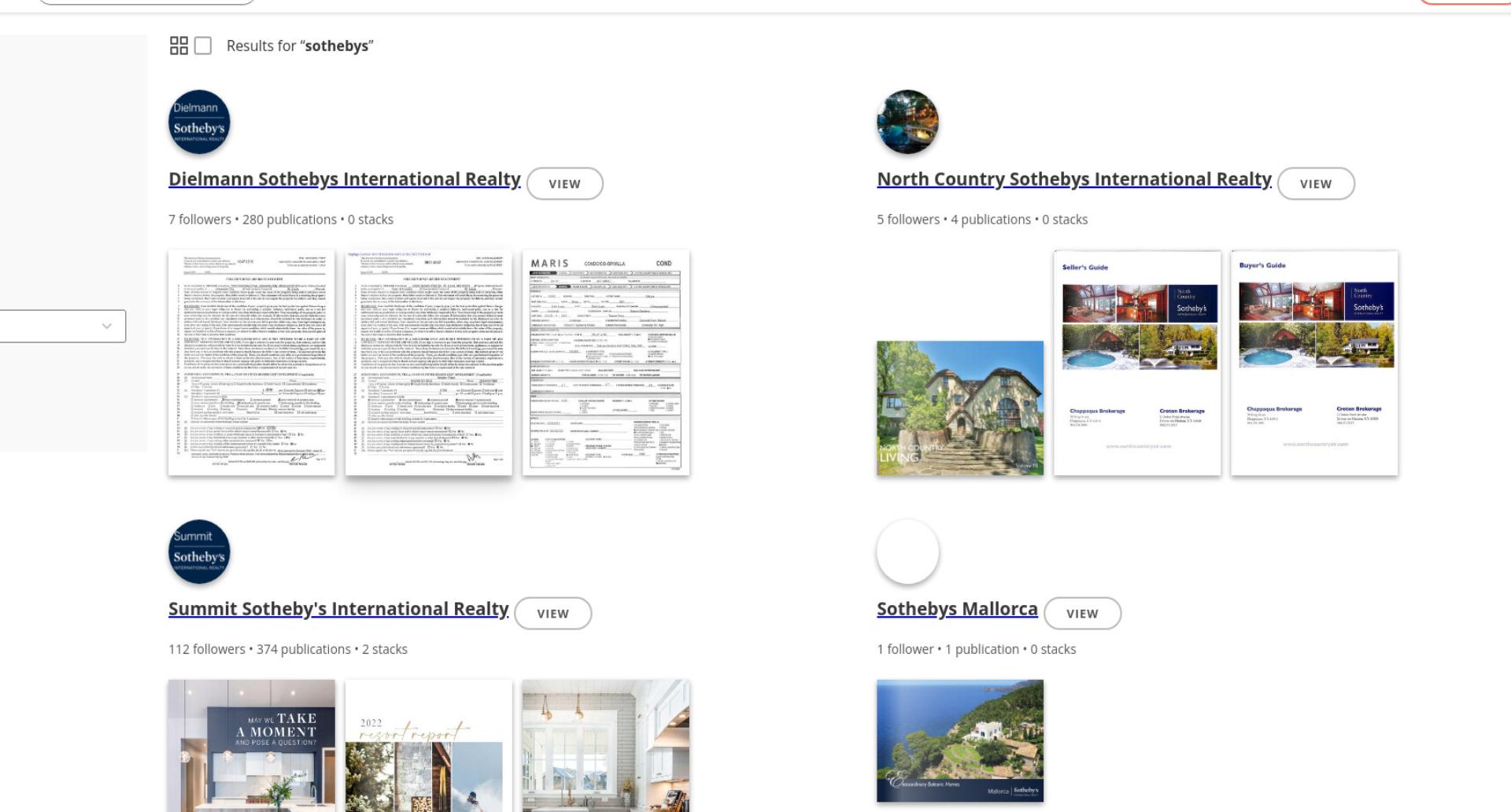This screenshot has height=812, width=1511.
Task: Switch to grid view layout icon
Action: pyautogui.click(x=179, y=46)
